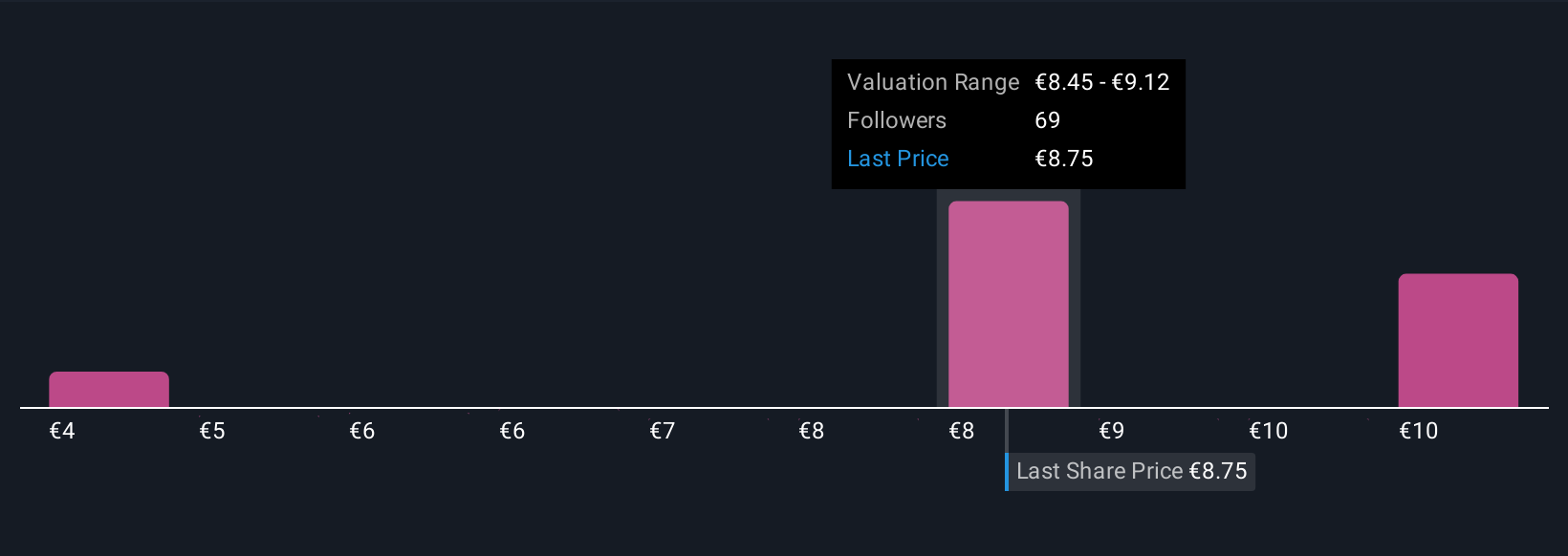Click the €8 label left of highlighted bar
This screenshot has height=556, width=1568.
(812, 431)
